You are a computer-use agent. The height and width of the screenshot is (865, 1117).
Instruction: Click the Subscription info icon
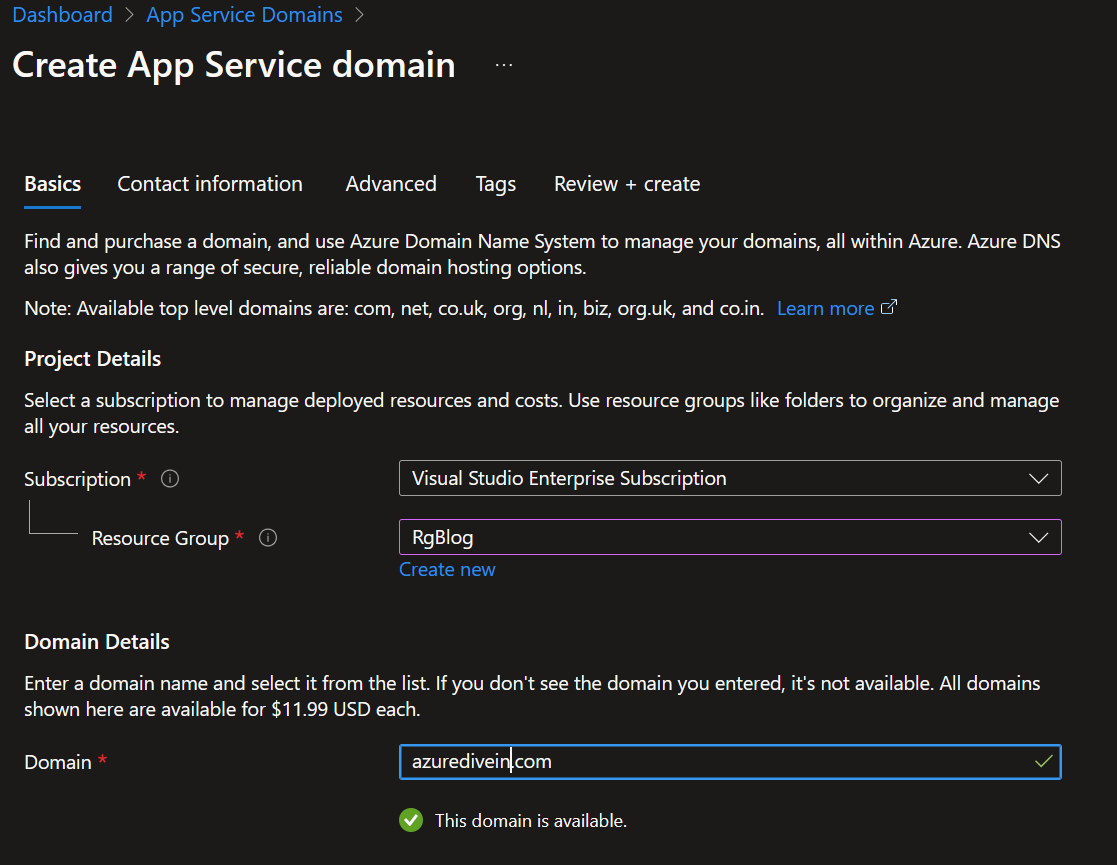[x=170, y=479]
